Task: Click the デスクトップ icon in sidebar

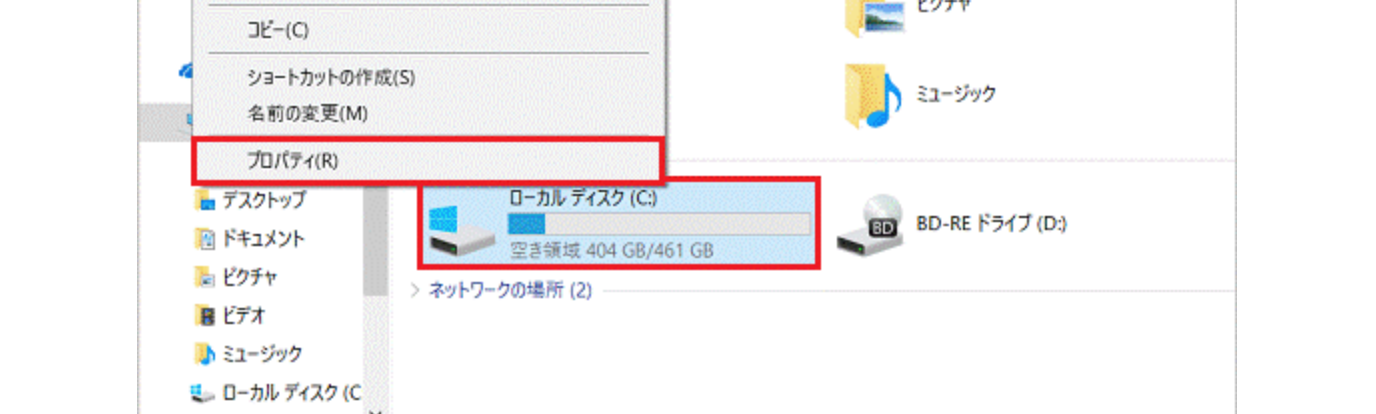Action: [x=205, y=201]
